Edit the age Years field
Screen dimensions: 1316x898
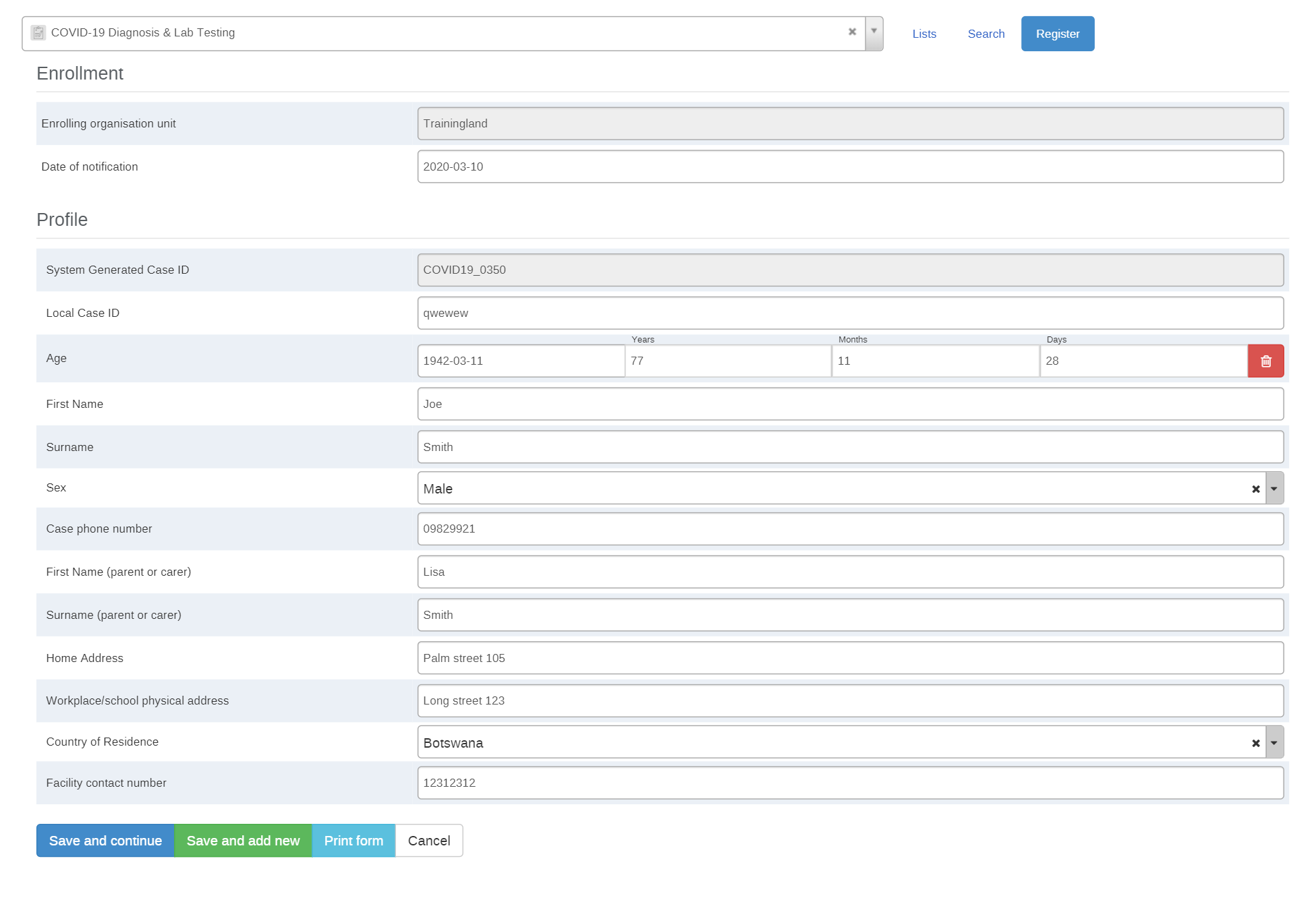728,361
